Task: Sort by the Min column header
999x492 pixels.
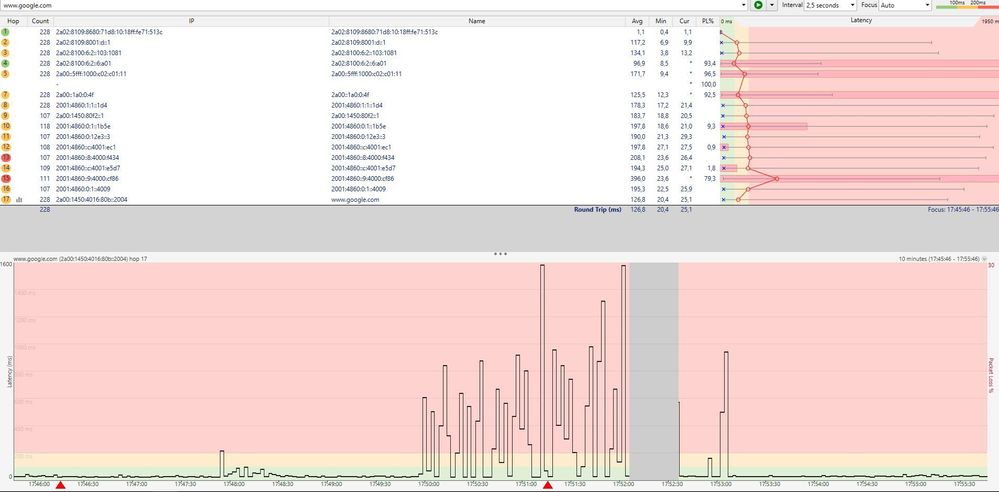Action: (x=661, y=21)
